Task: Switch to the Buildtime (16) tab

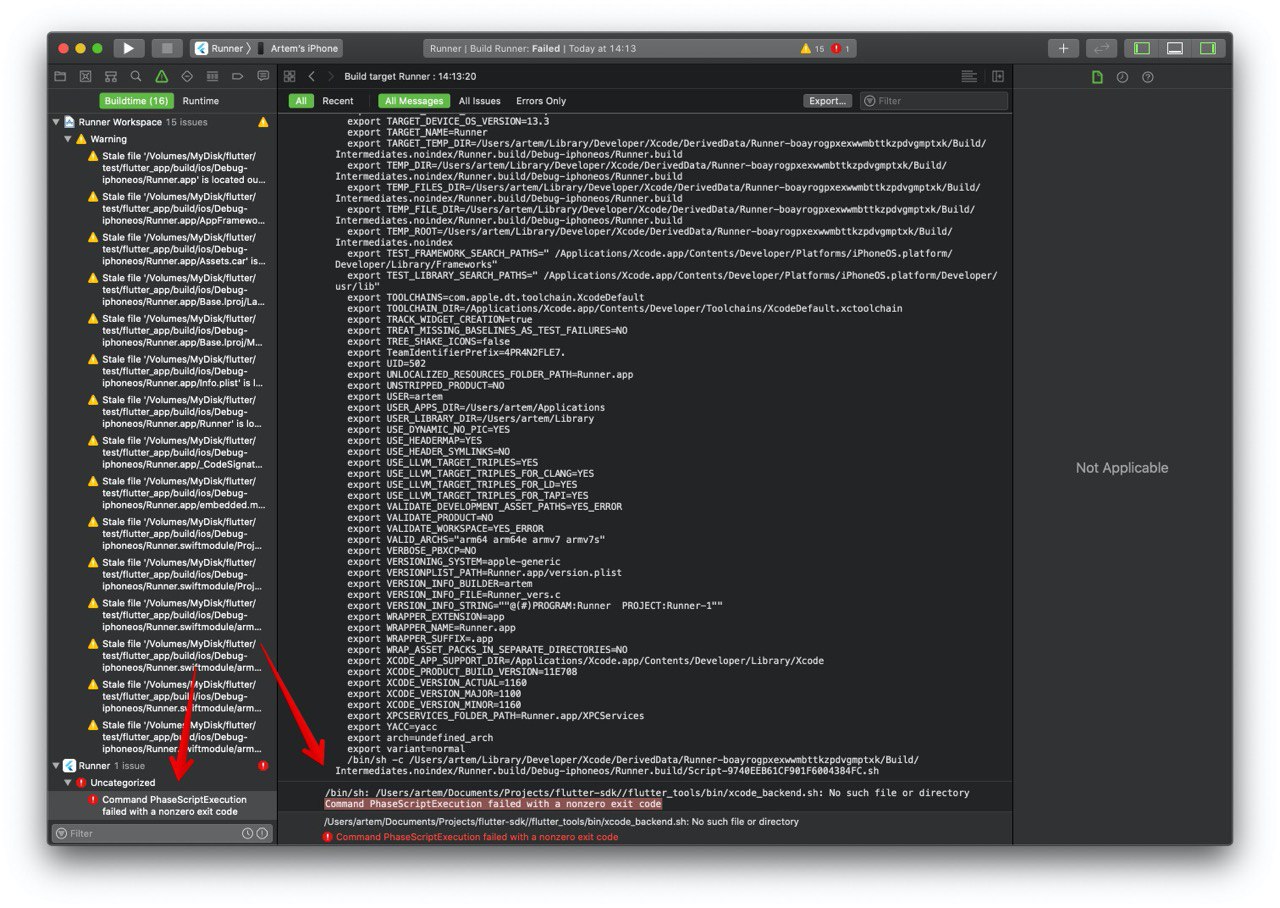Action: (136, 101)
